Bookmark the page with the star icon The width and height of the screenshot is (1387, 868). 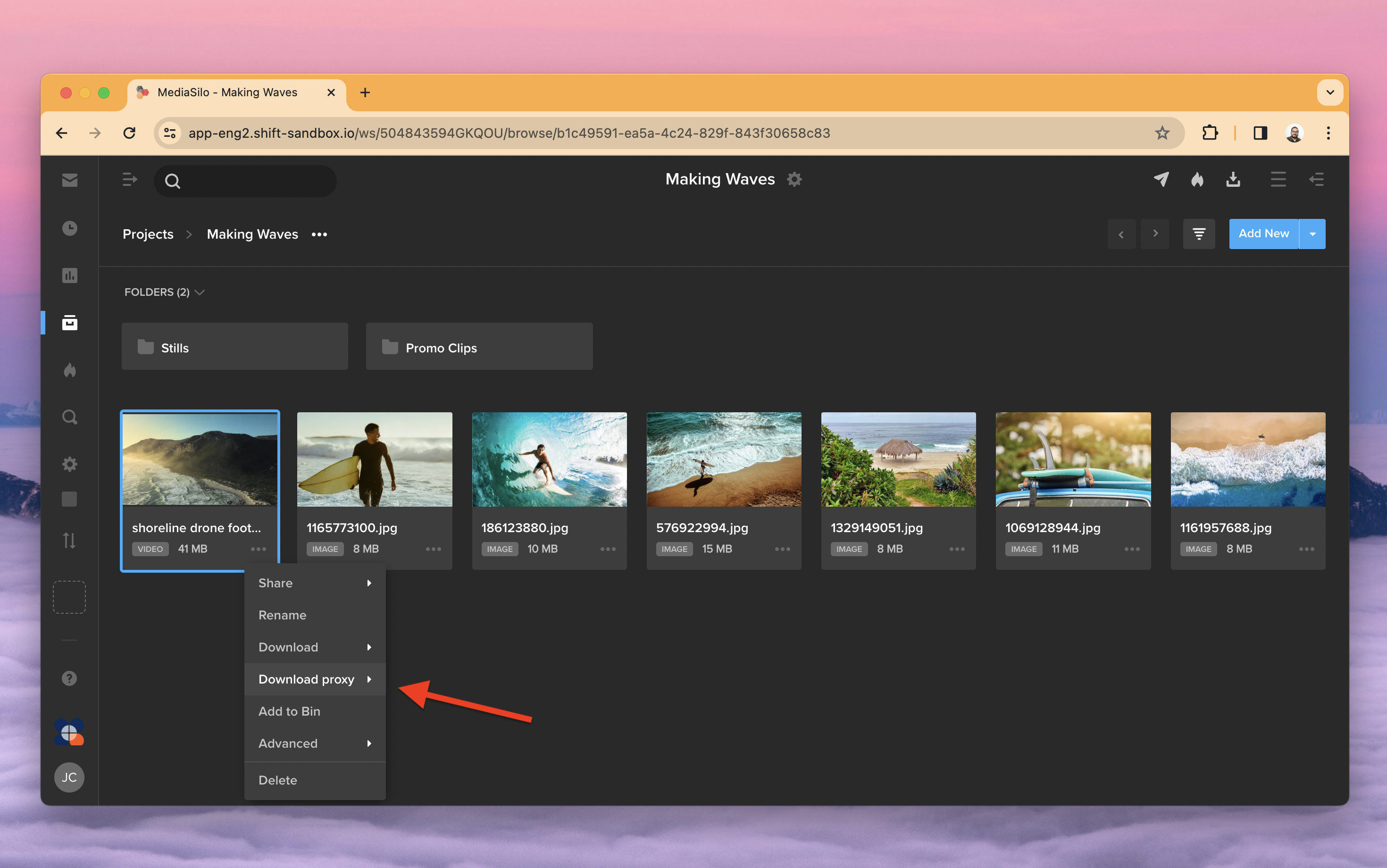tap(1162, 133)
